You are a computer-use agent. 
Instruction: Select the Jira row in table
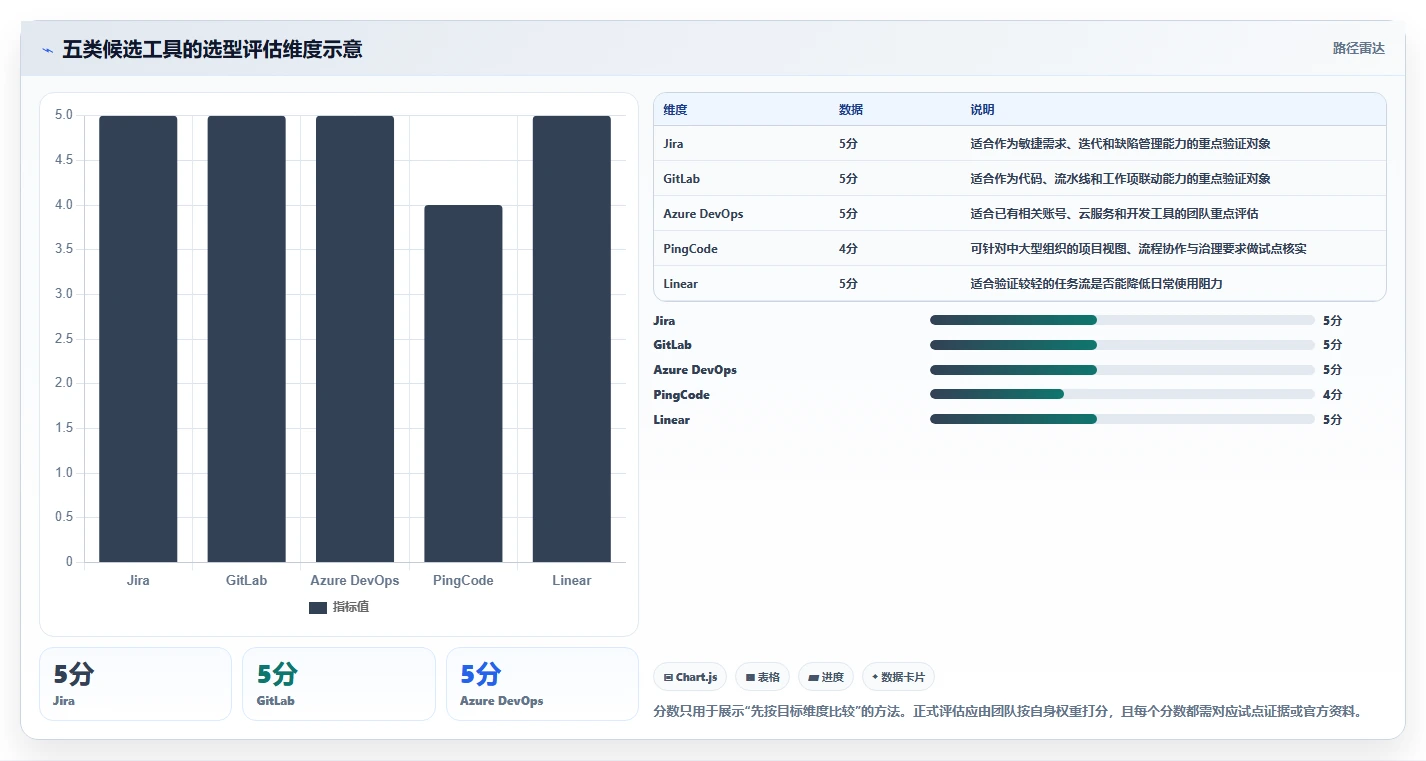pyautogui.click(x=1020, y=144)
